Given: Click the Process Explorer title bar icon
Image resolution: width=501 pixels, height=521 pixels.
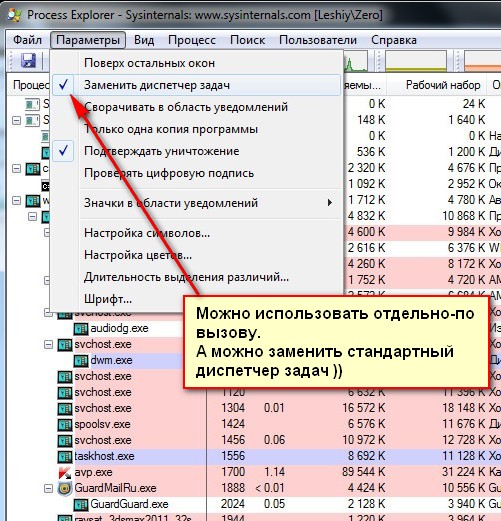Looking at the screenshot, I should click(x=15, y=15).
